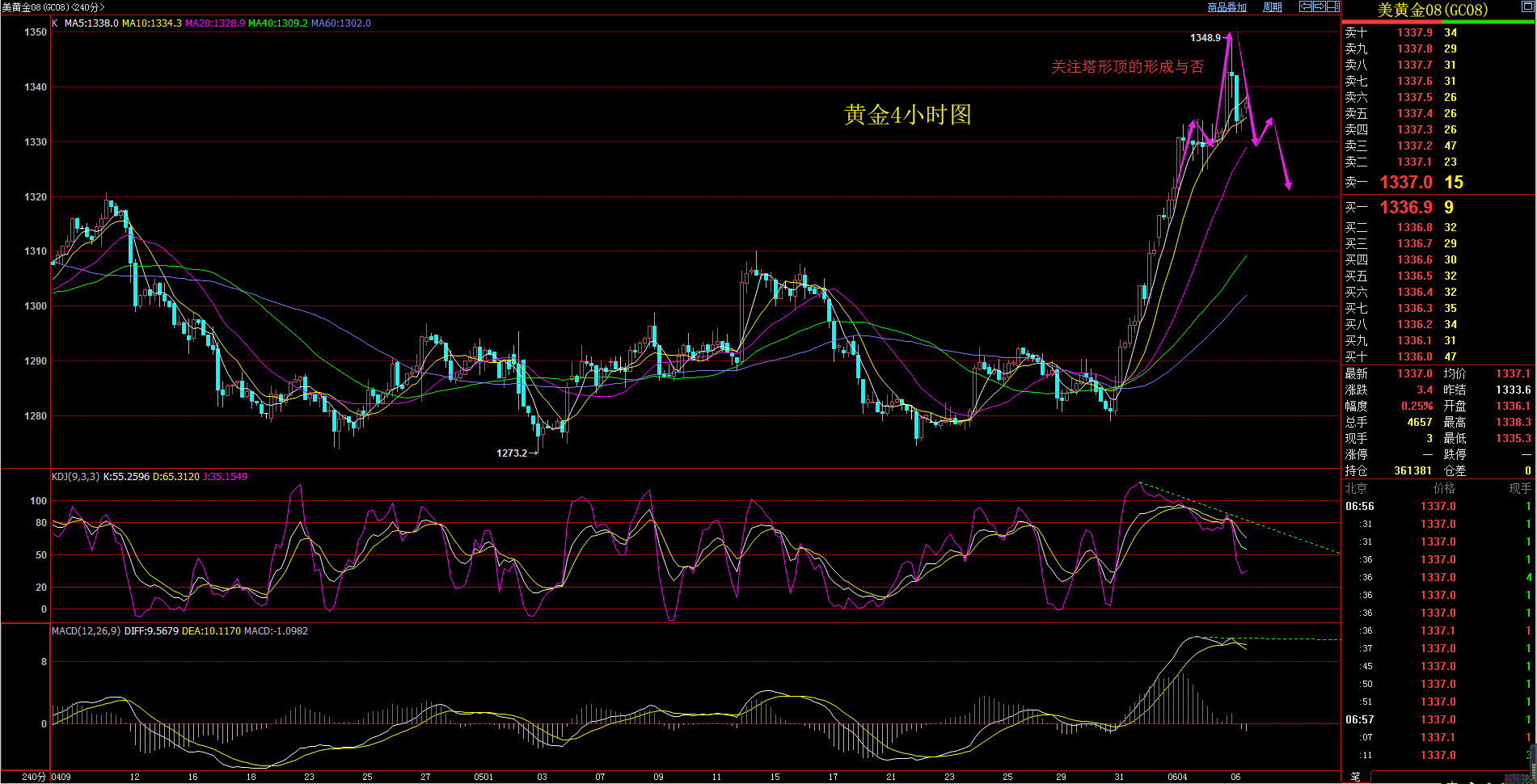The image size is (1537, 784).
Task: Open the 商品叠加 overlay link
Action: pos(1227,7)
